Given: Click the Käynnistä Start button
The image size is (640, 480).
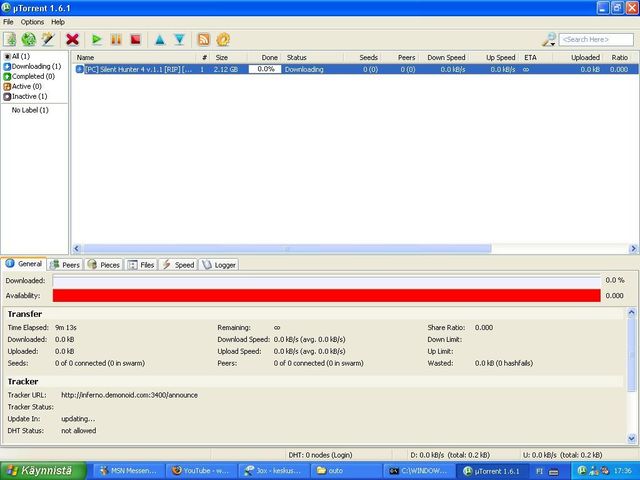Looking at the screenshot, I should (x=42, y=470).
